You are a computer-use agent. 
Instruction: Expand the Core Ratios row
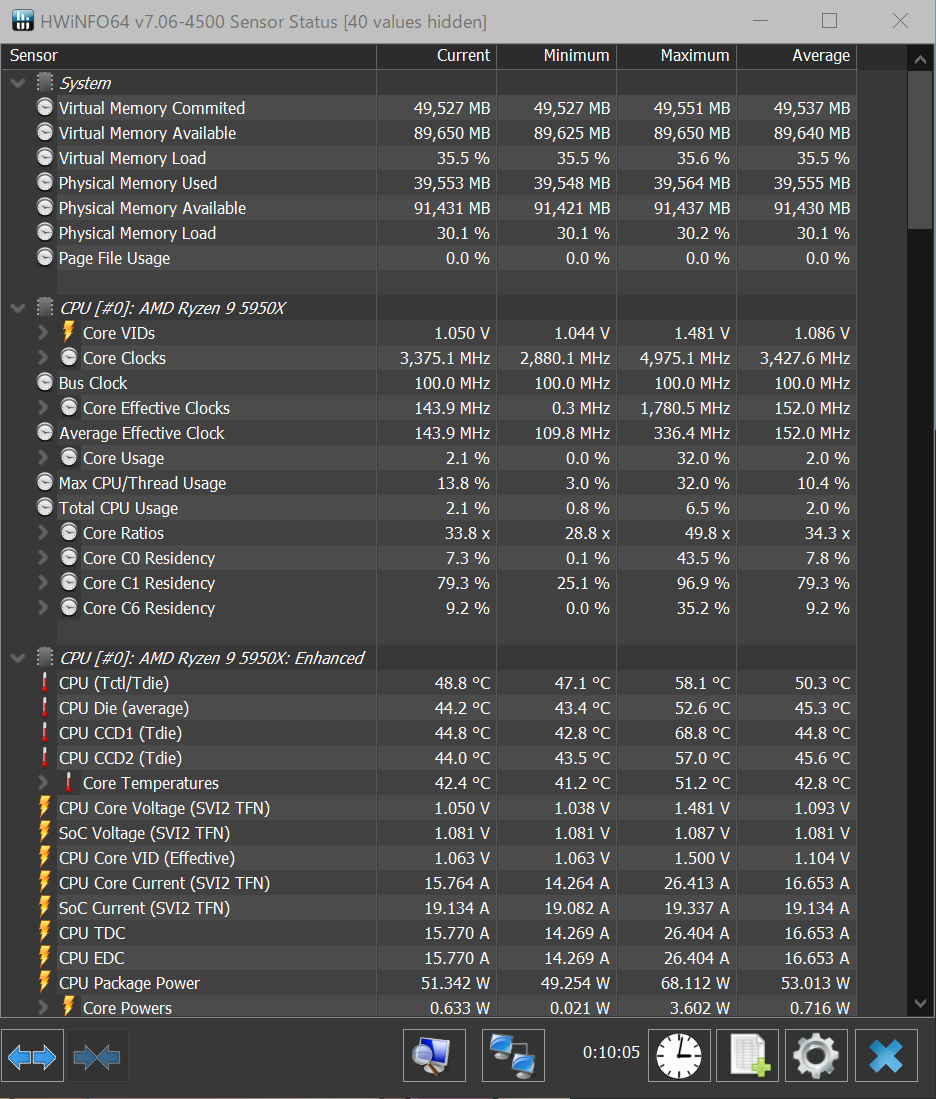pyautogui.click(x=43, y=533)
